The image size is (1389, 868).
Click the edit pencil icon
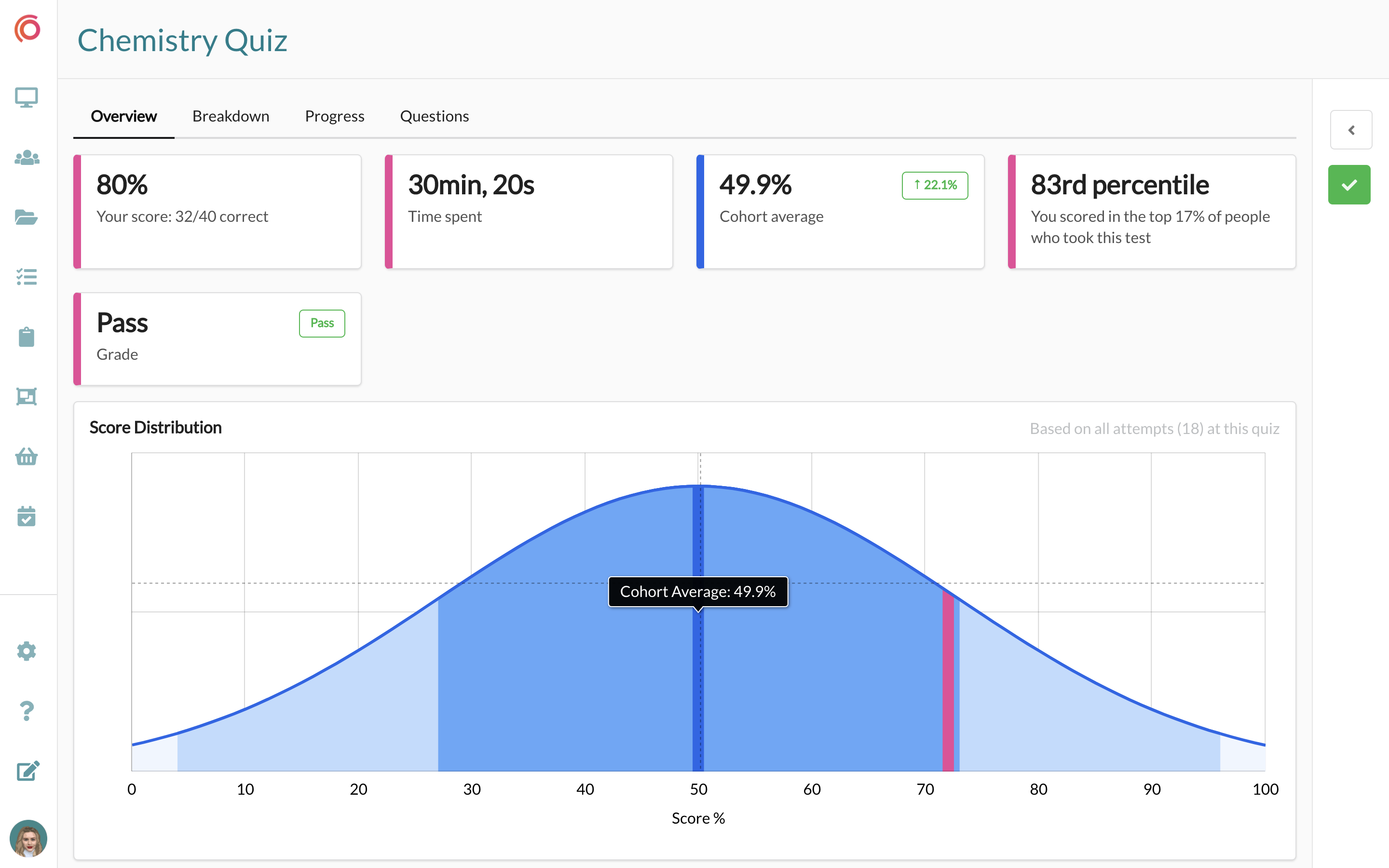coord(27,771)
